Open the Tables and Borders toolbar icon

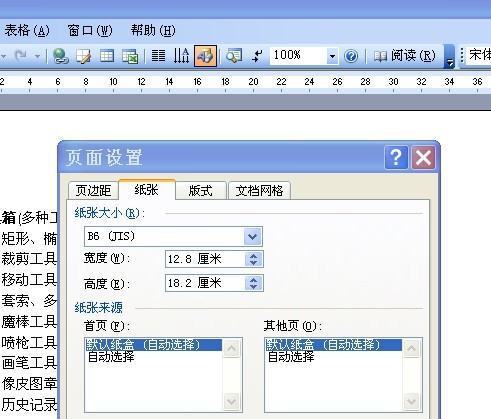point(83,56)
